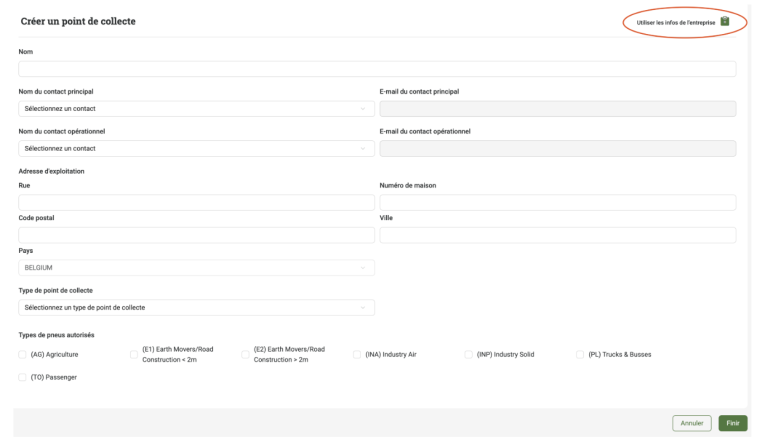The image size is (762, 448).
Task: Expand the operational contact selector
Action: [x=196, y=149]
